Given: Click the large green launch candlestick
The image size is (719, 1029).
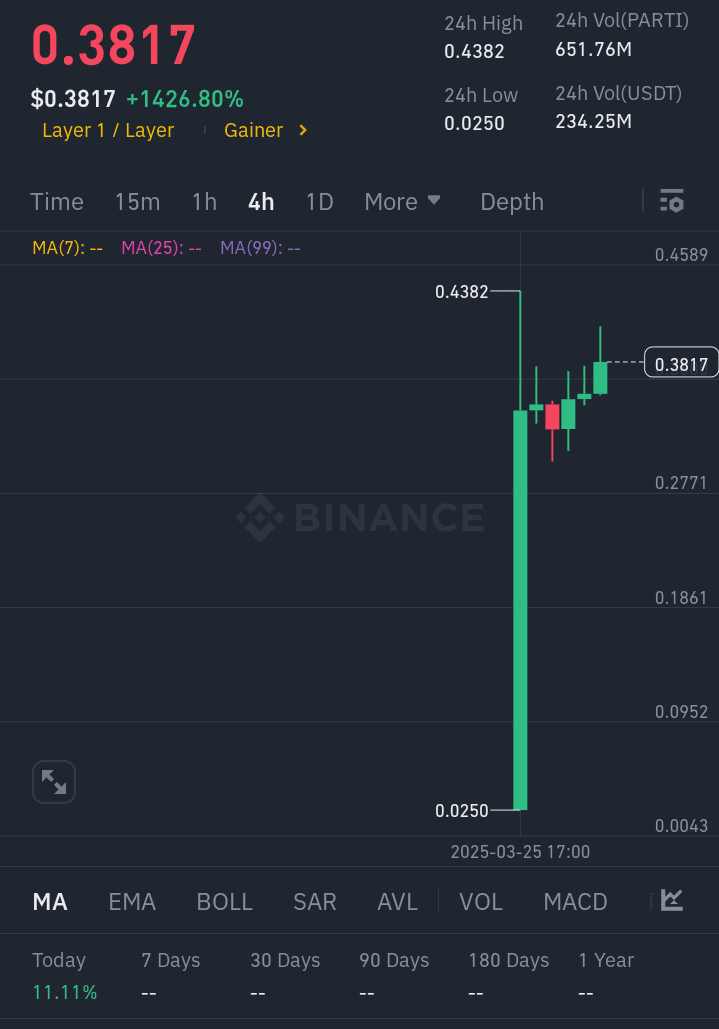Looking at the screenshot, I should [x=520, y=610].
